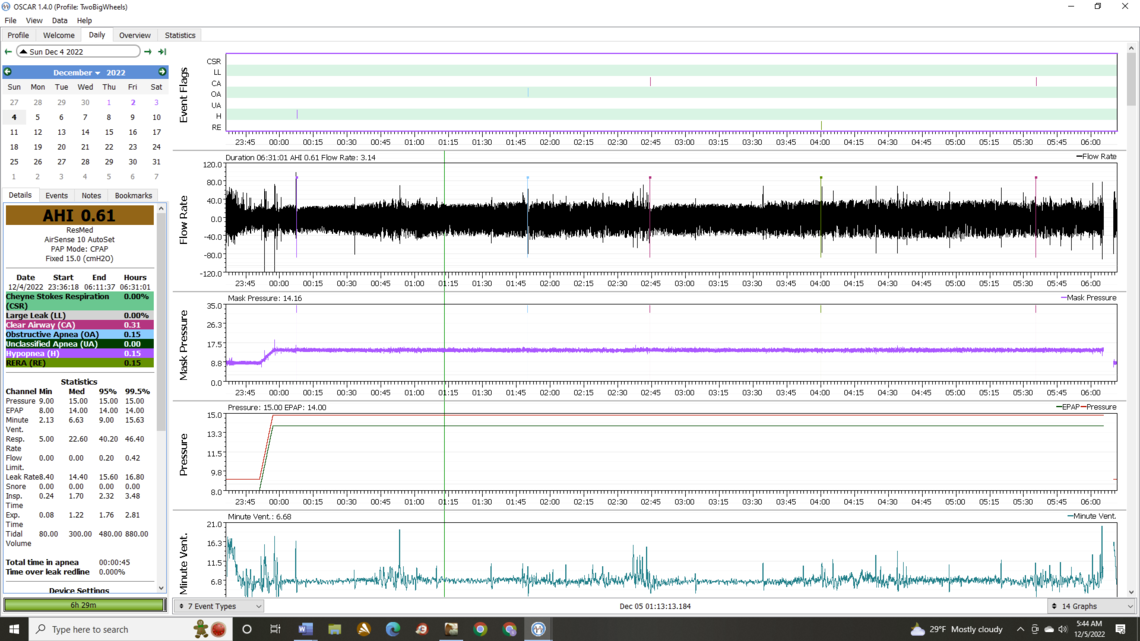This screenshot has height=641, width=1140.
Task: Click the Mask Pressure graph title
Action: 183,345
